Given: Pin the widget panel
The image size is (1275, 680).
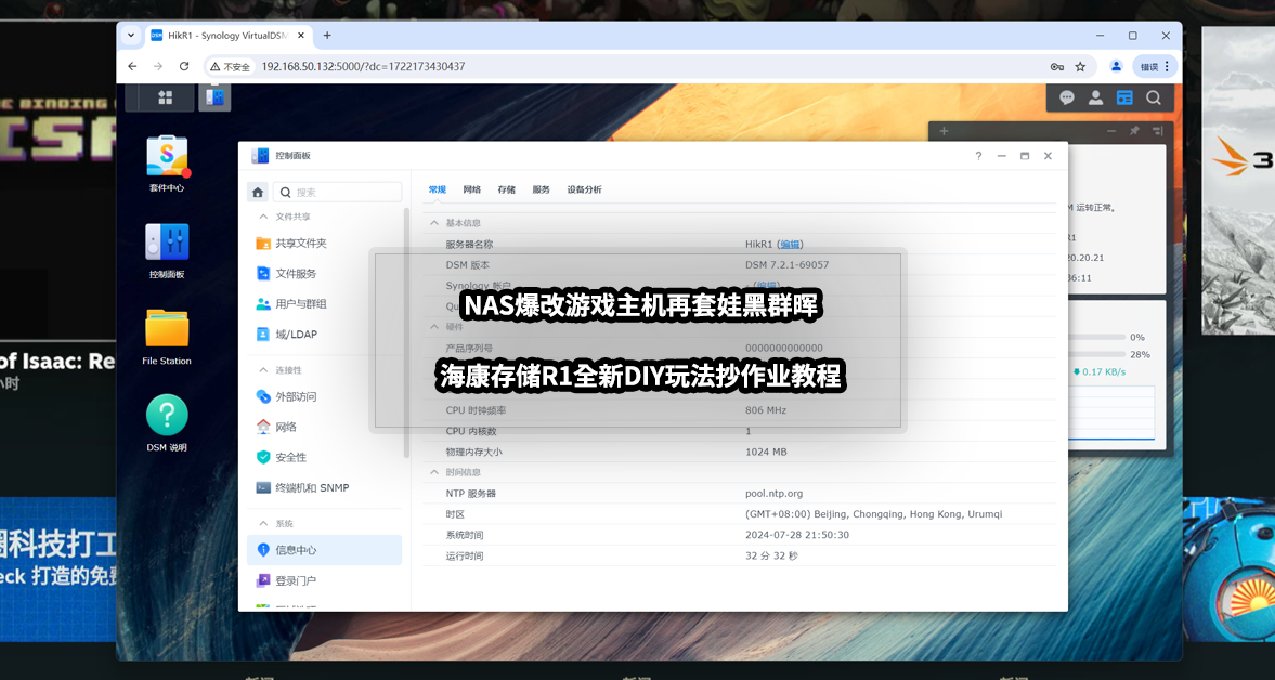Looking at the screenshot, I should tap(1134, 131).
